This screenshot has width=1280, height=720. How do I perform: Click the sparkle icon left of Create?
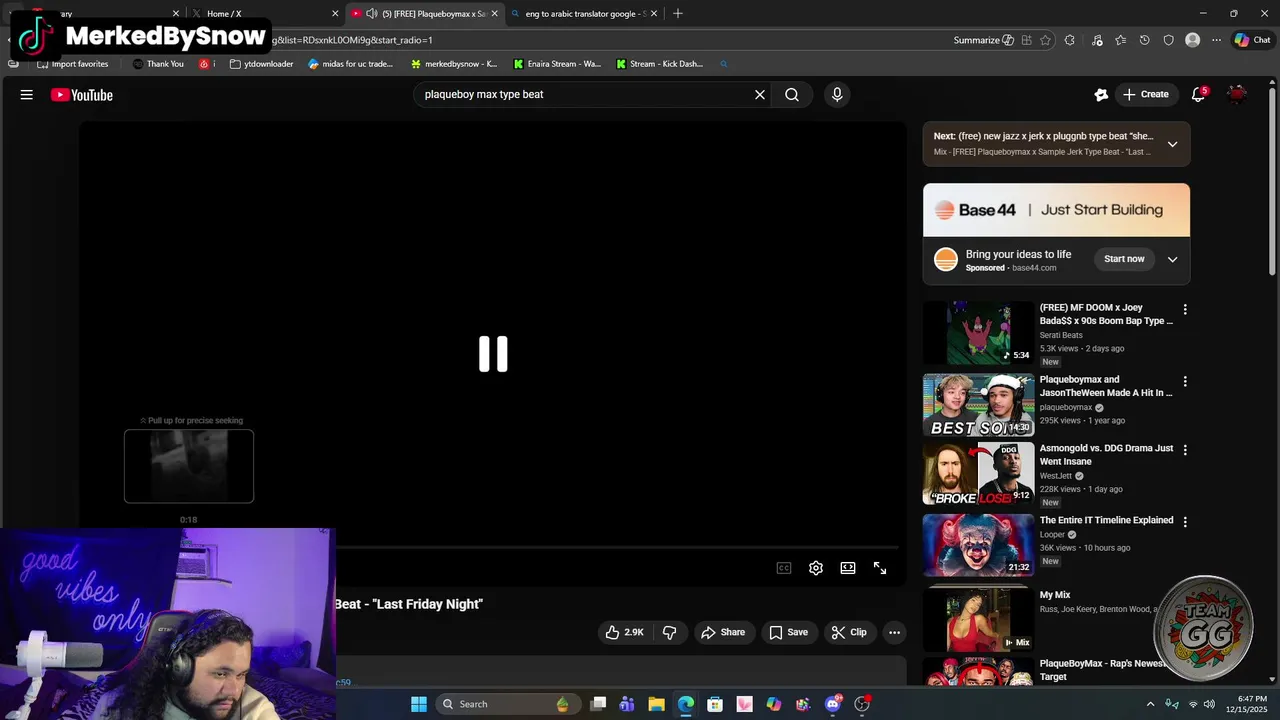pyautogui.click(x=1101, y=95)
